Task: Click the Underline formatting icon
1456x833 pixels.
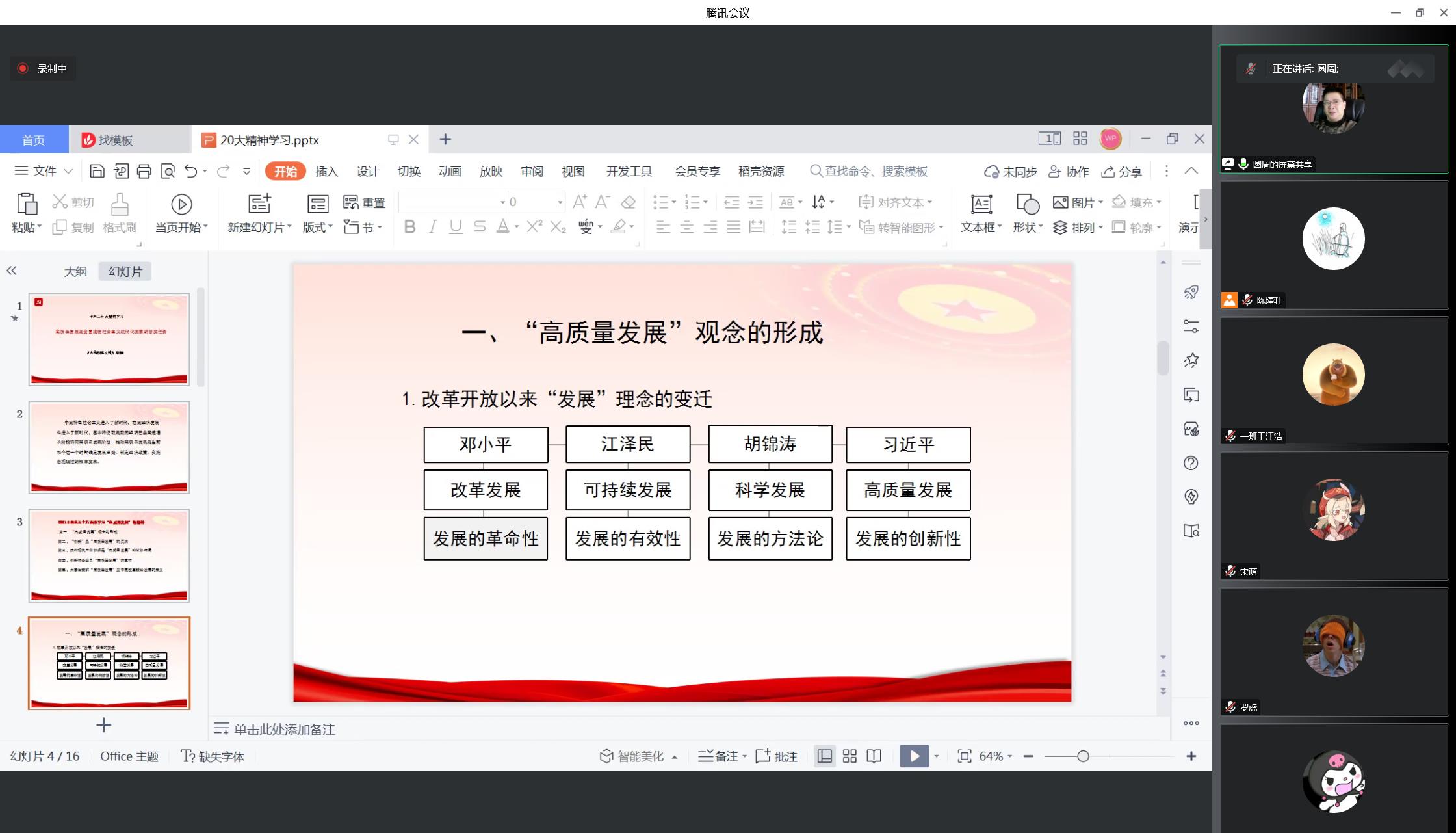Action: pyautogui.click(x=456, y=227)
